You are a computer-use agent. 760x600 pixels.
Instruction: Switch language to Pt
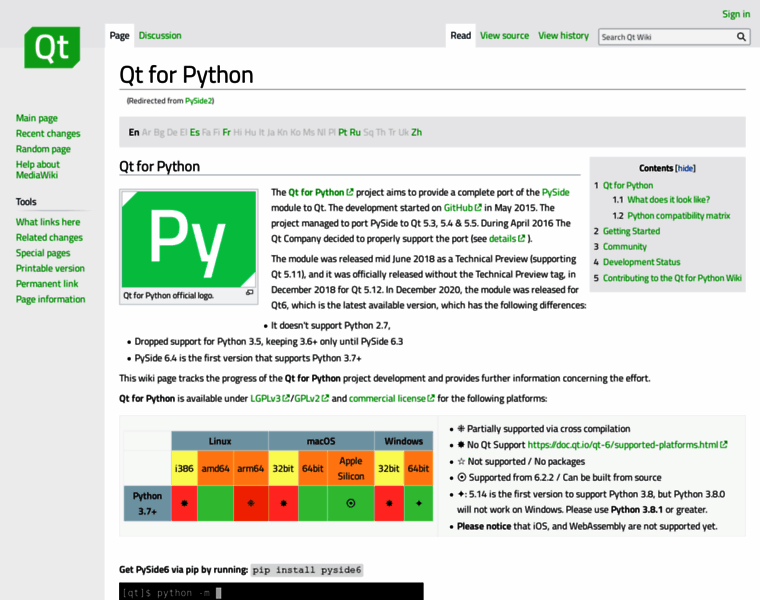pyautogui.click(x=343, y=132)
